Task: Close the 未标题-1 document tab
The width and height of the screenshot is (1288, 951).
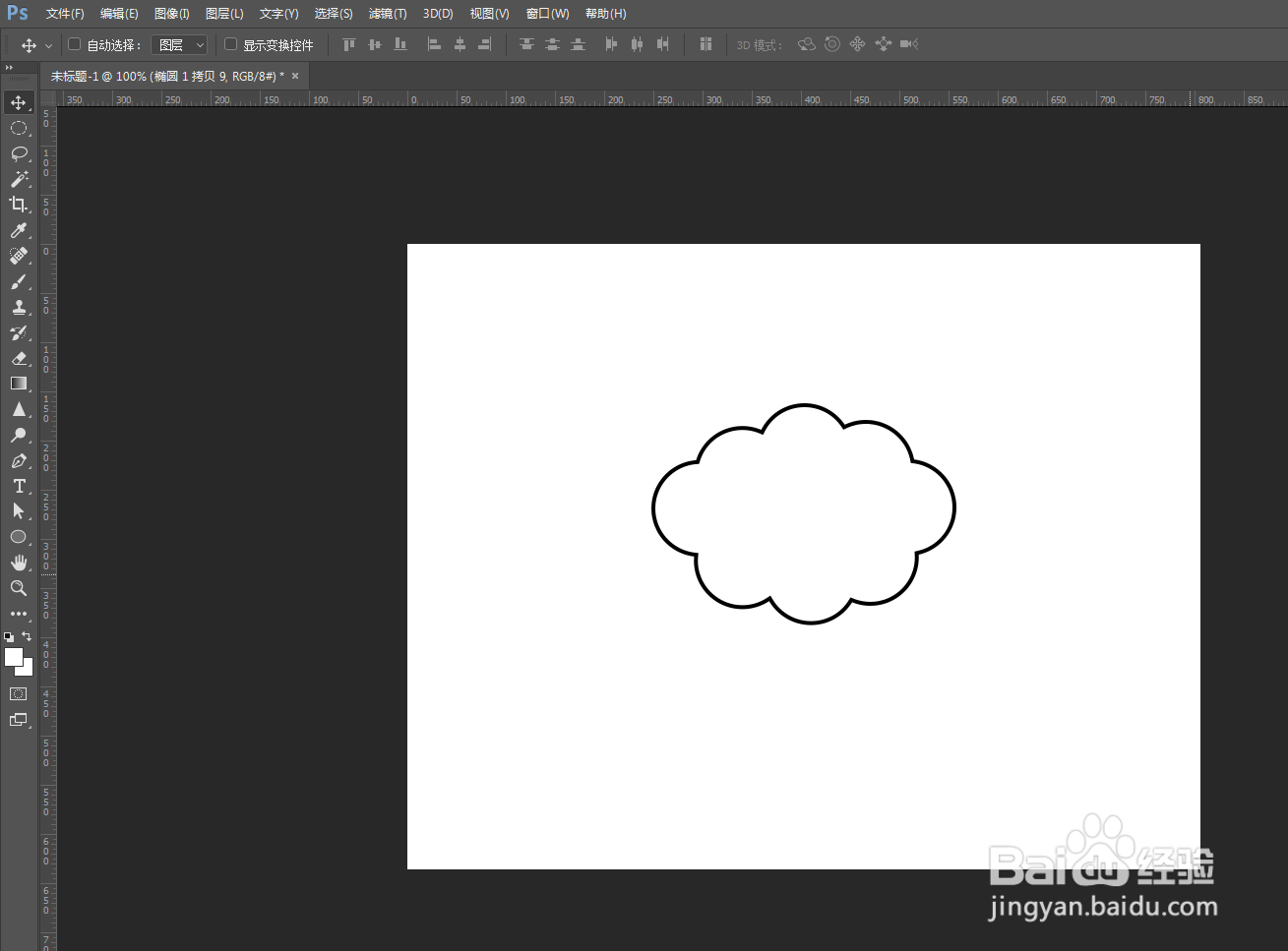Action: tap(295, 76)
